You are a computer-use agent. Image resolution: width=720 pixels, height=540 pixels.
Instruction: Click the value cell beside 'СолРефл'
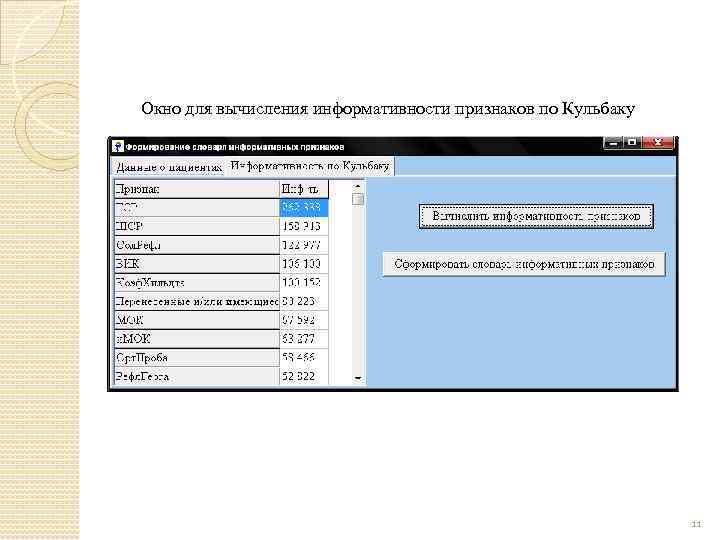click(x=304, y=246)
